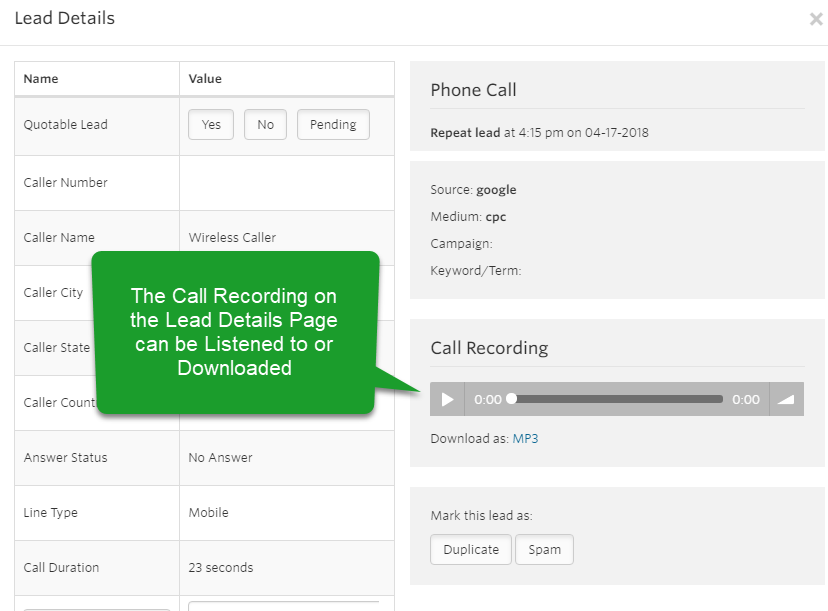Play the call recording audio
The height and width of the screenshot is (611, 828).
coord(447,399)
